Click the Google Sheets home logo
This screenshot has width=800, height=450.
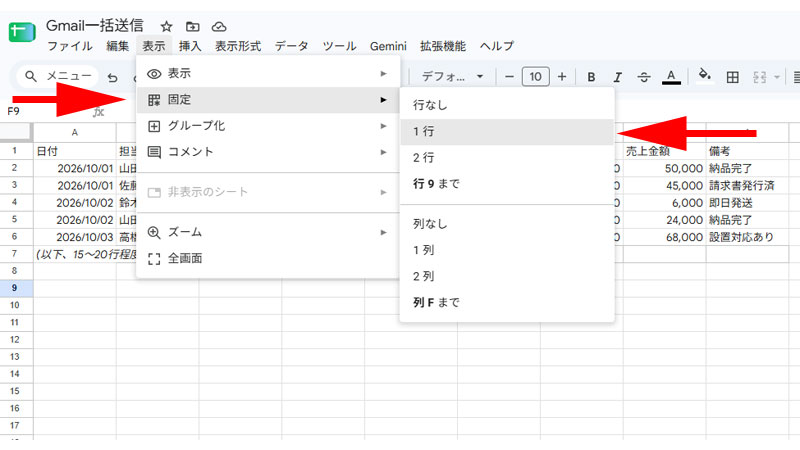coord(22,32)
